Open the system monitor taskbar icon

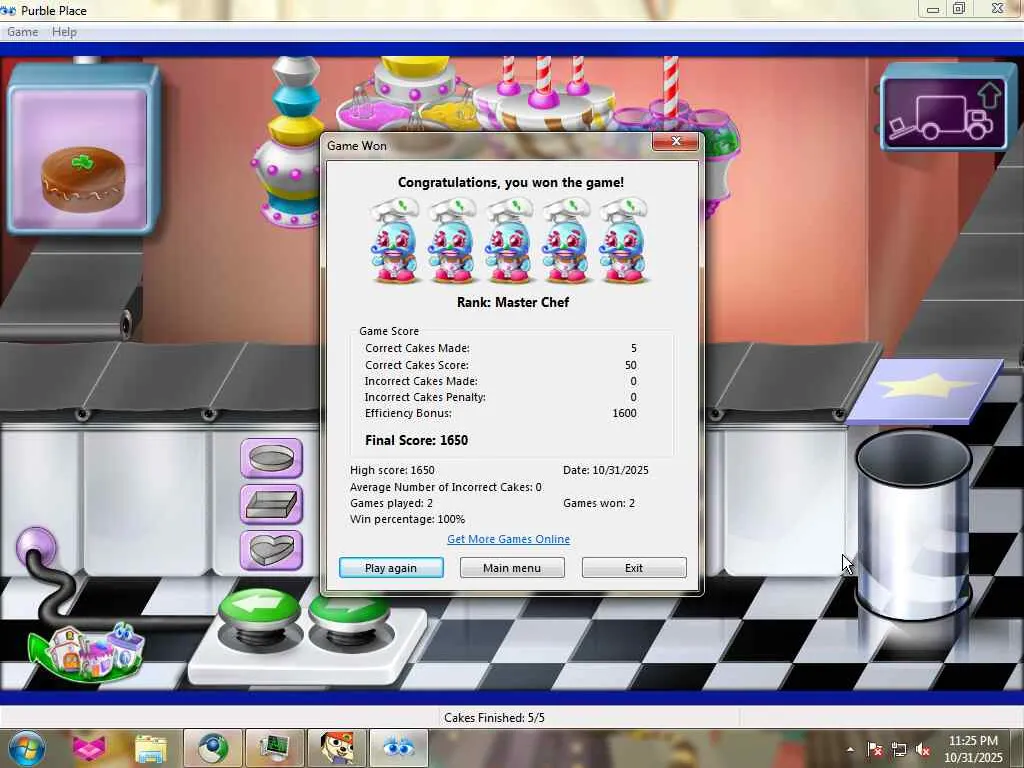point(274,748)
